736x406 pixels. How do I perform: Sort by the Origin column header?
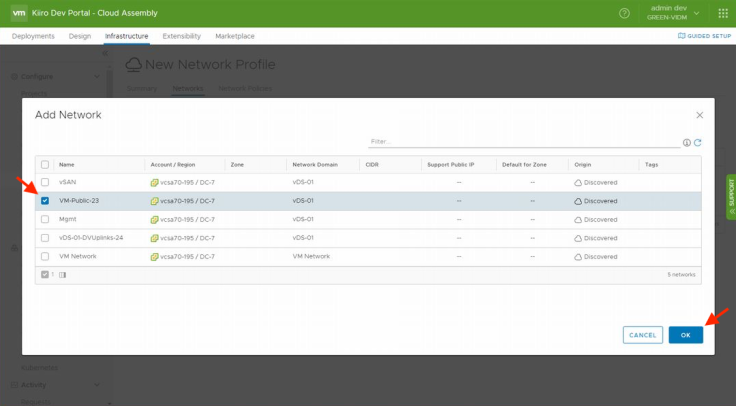[583, 165]
